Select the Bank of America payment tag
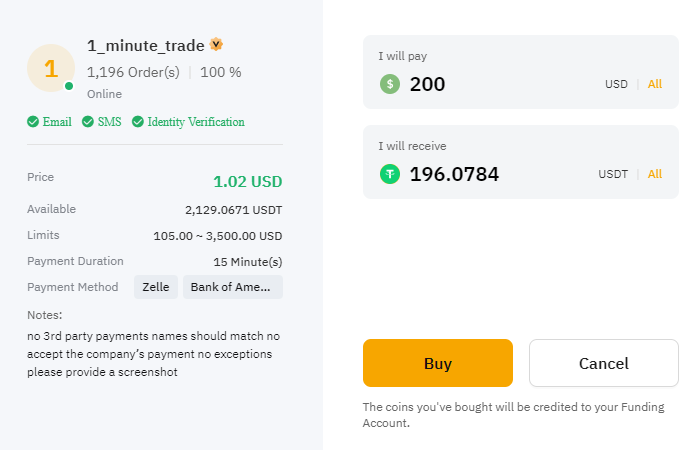This screenshot has height=450, width=695. coord(233,287)
